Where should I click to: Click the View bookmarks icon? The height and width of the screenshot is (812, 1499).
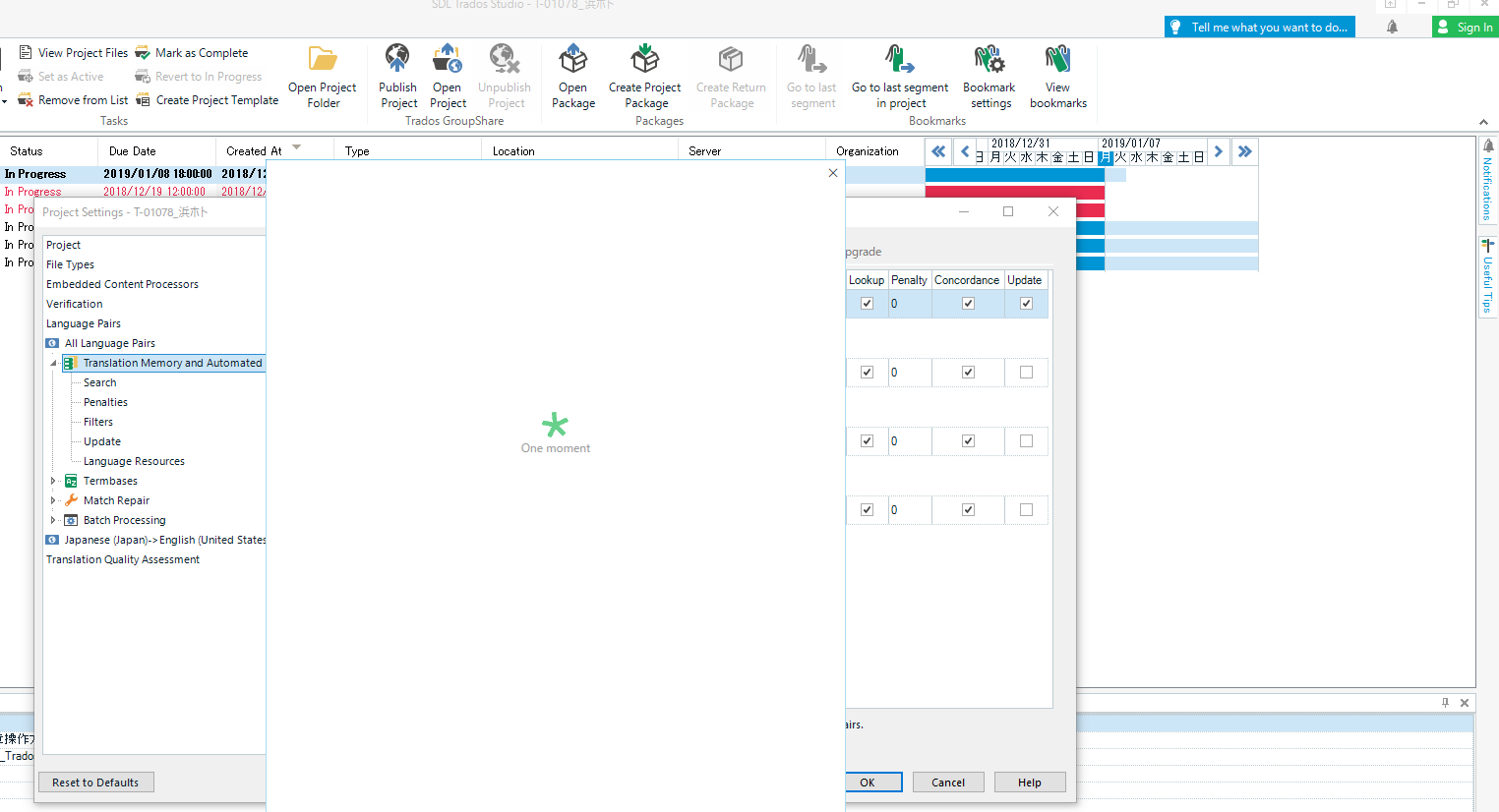point(1058,60)
